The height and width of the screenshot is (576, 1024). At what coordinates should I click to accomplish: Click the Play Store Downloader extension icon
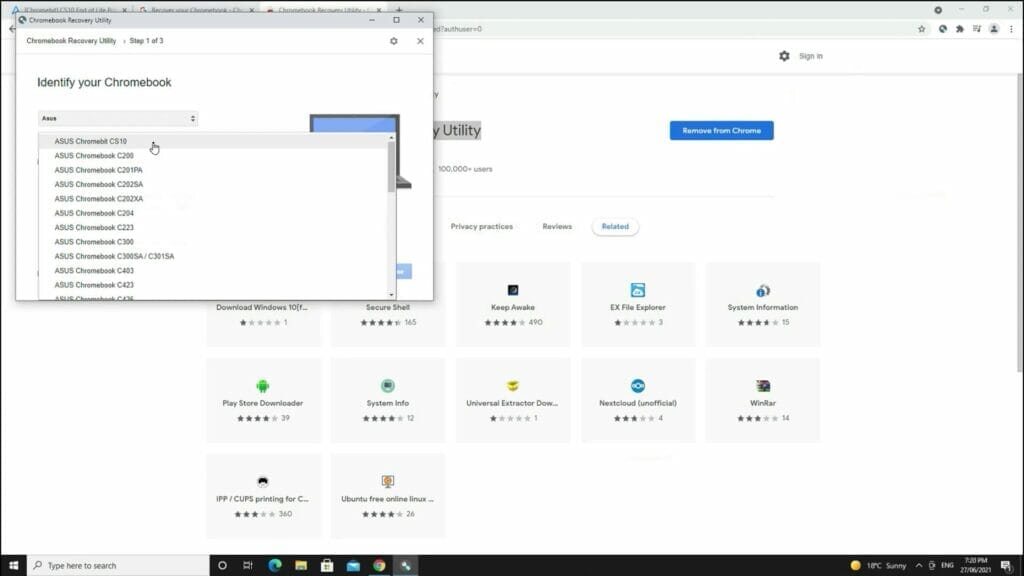tap(263, 385)
